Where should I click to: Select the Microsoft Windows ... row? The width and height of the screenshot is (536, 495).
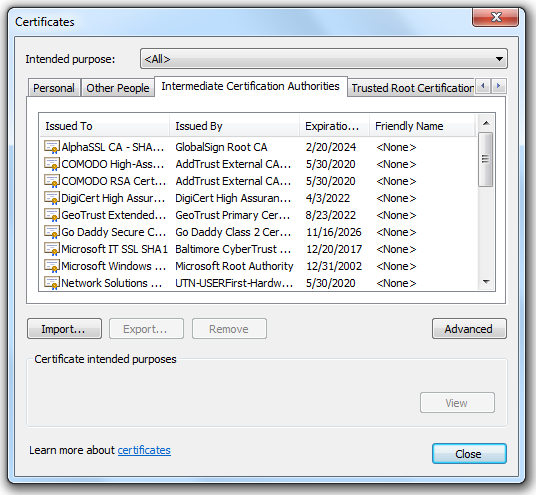(258, 266)
